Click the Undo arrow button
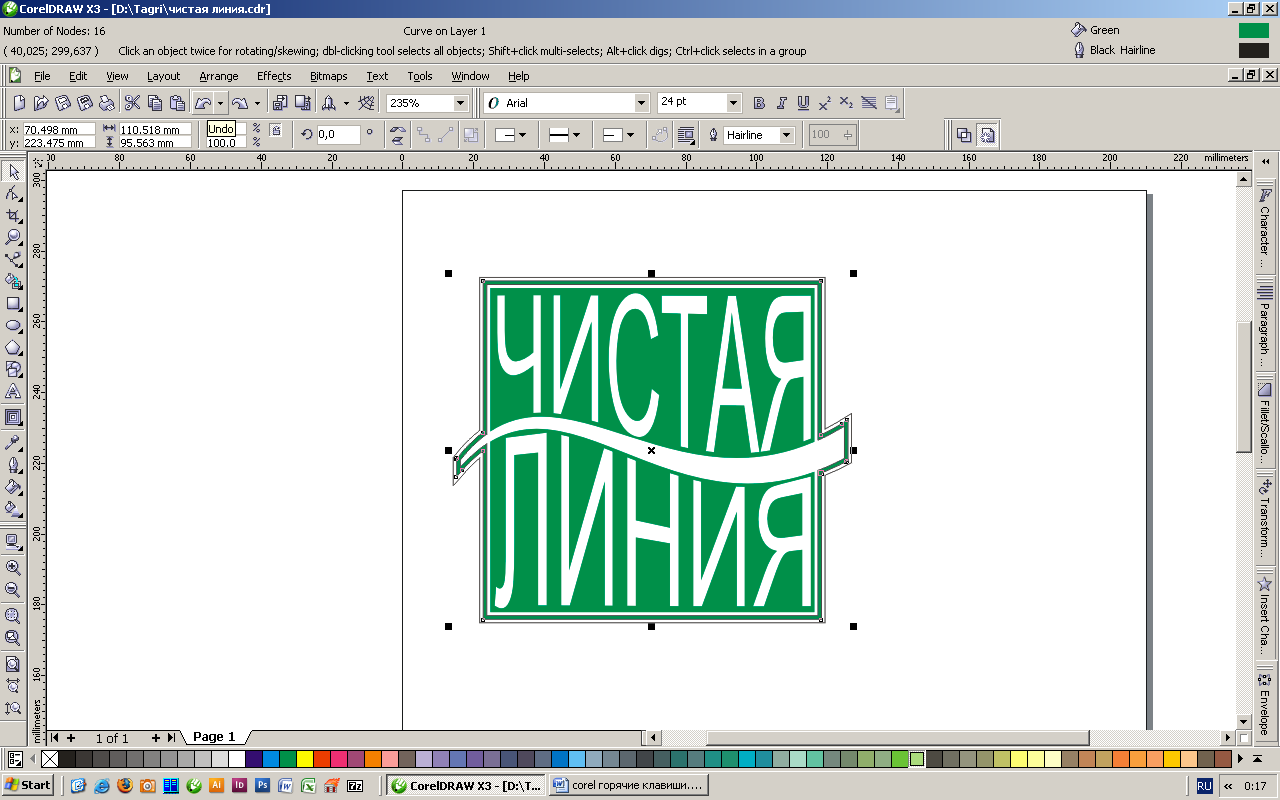This screenshot has height=800, width=1280. (x=203, y=103)
